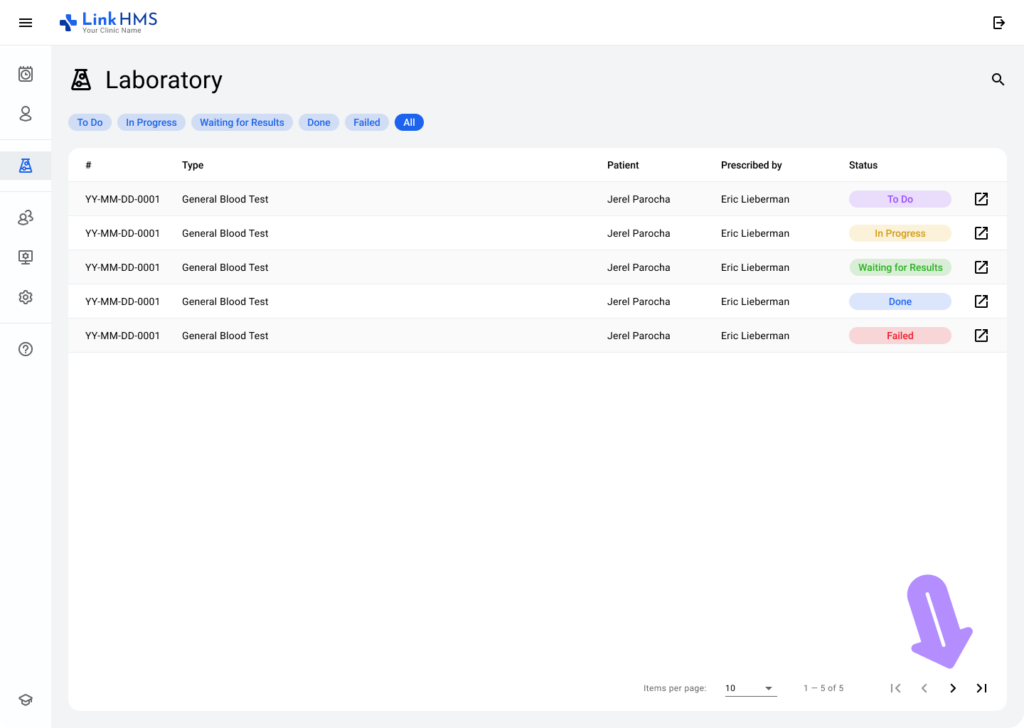Click Eric Lieberman in the Failed row
The width and height of the screenshot is (1024, 728).
click(x=755, y=336)
